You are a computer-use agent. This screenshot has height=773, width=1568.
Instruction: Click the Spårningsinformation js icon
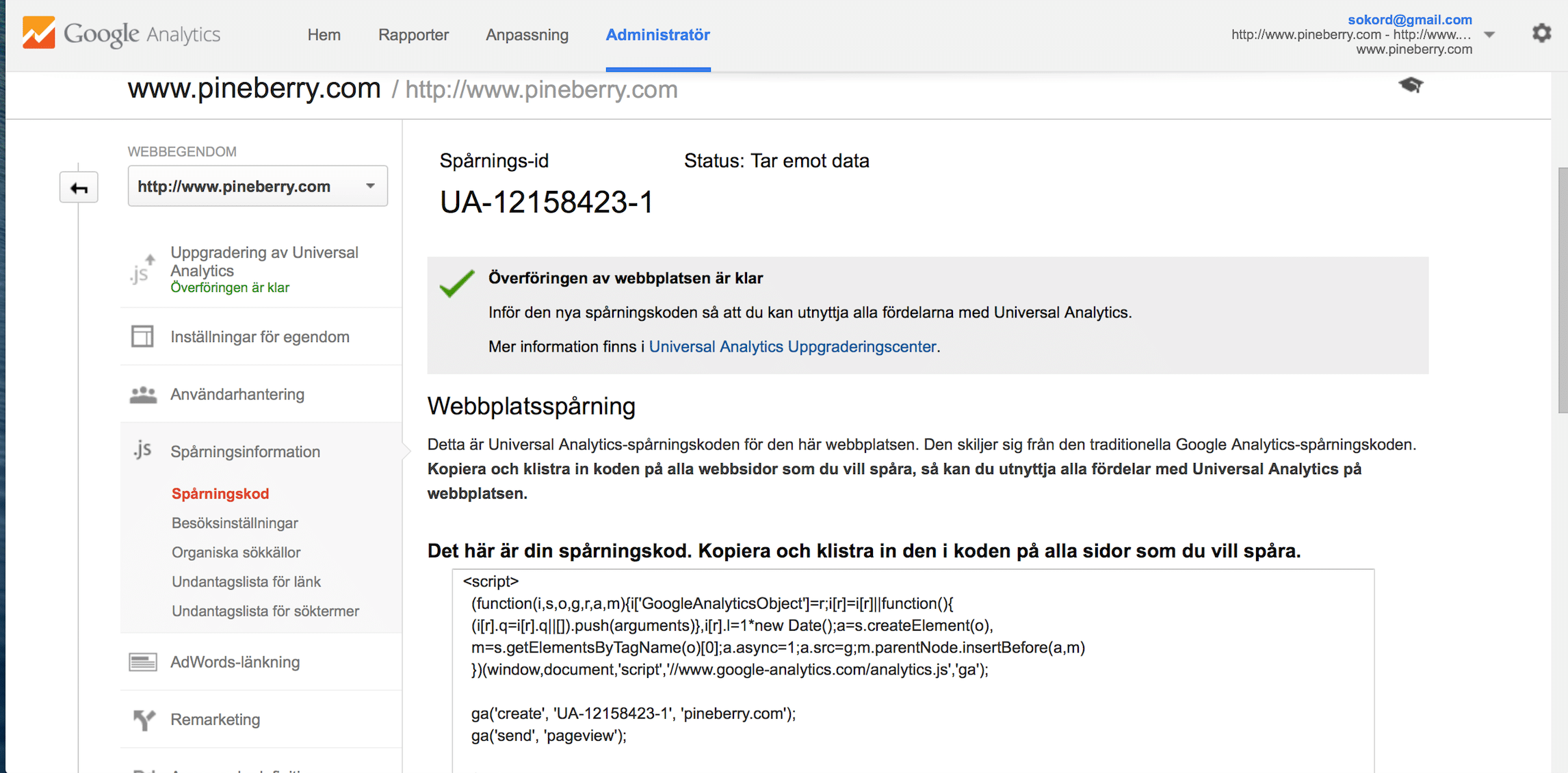142,450
